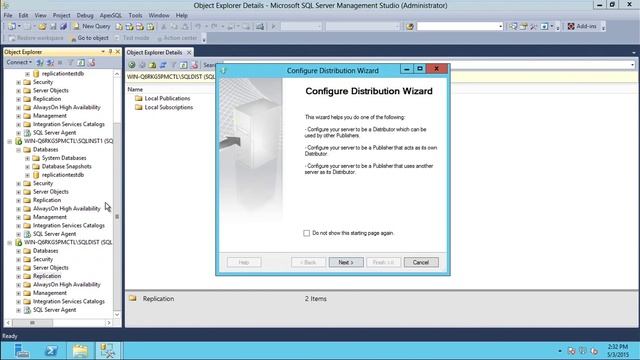Open Server Manager from the taskbar

(x=21, y=351)
